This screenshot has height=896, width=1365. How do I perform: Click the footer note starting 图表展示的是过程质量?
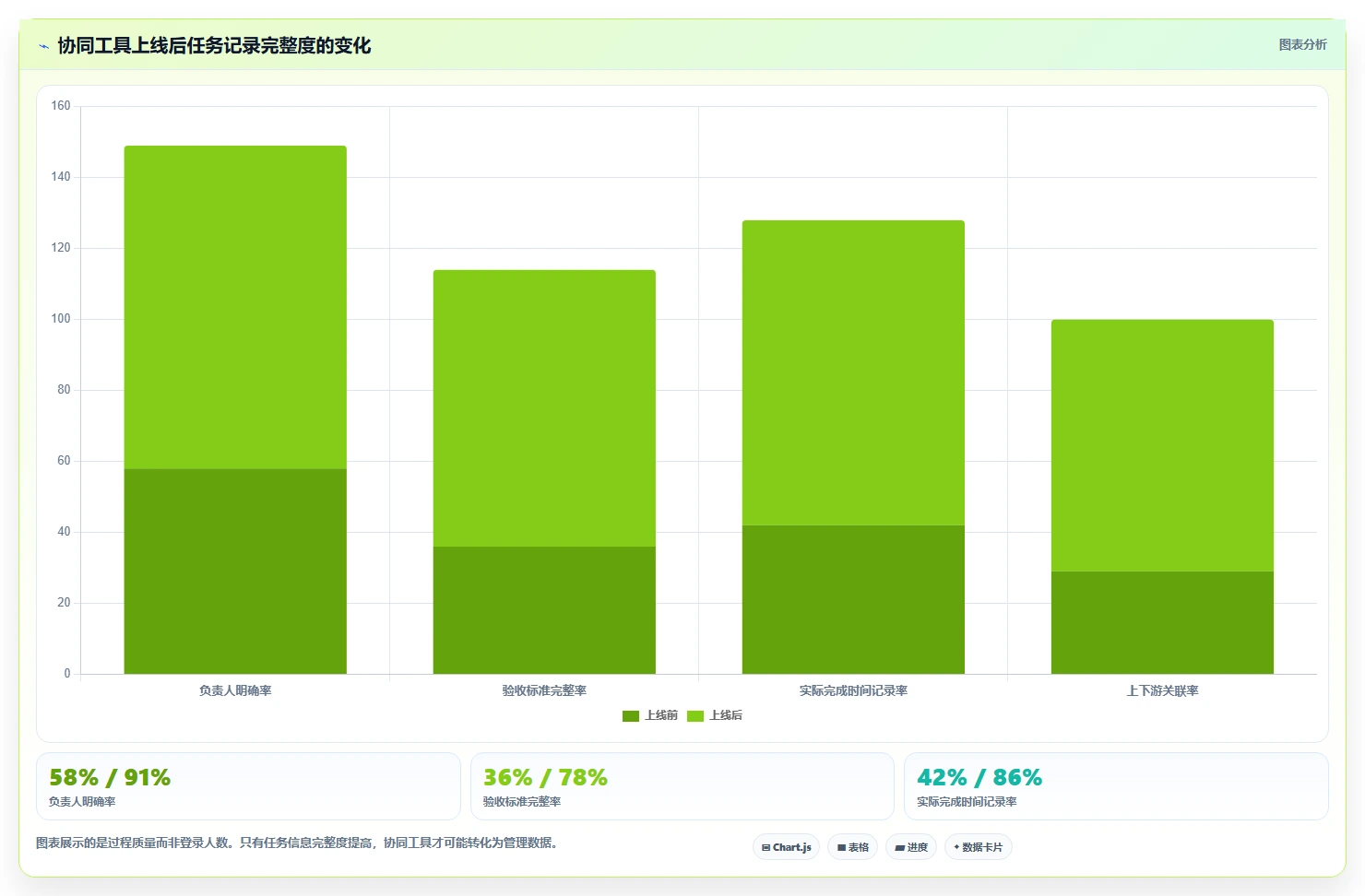point(297,843)
